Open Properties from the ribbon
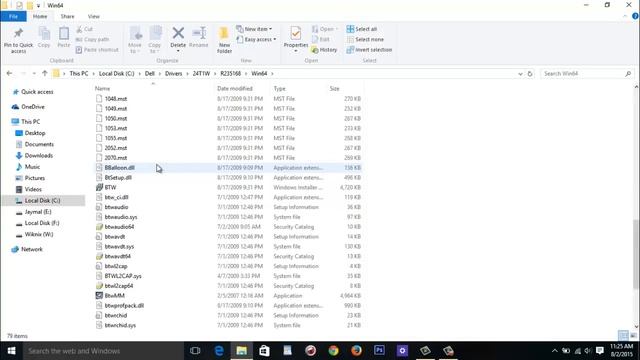 pos(296,37)
